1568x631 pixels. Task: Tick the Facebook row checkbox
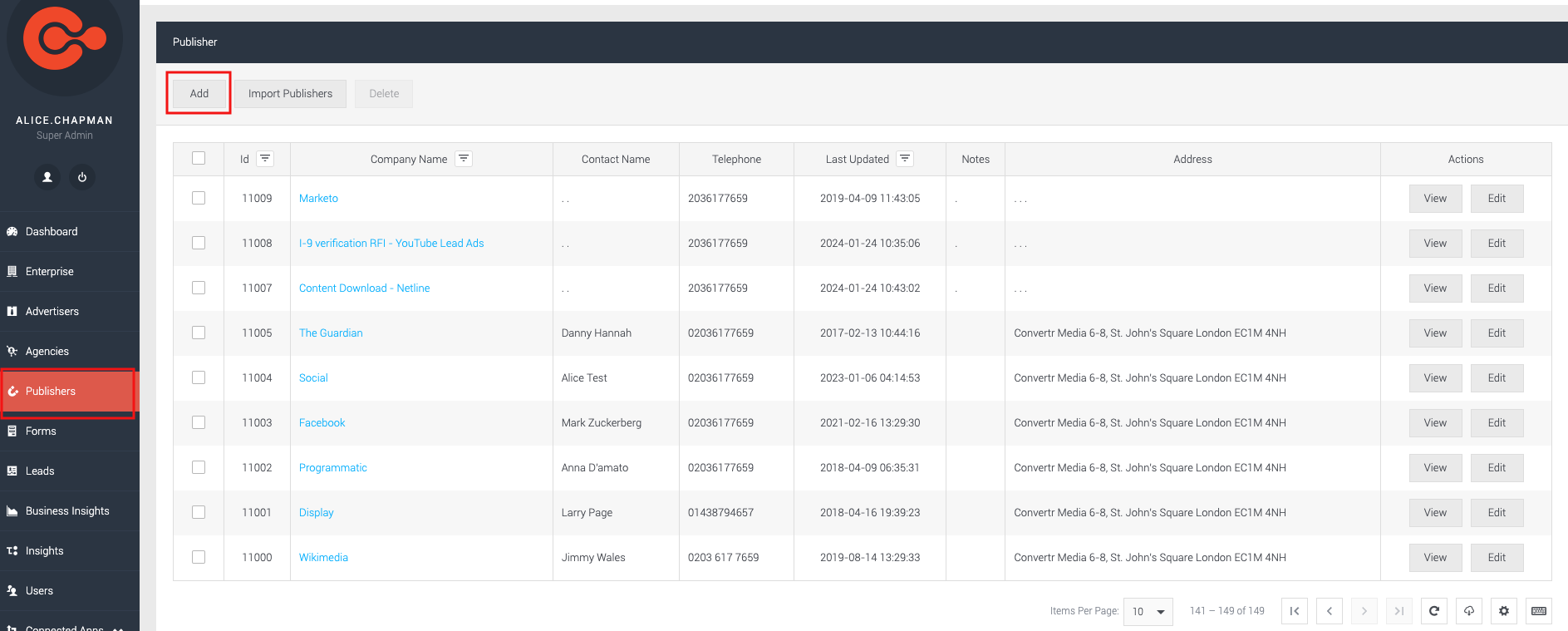(x=199, y=422)
